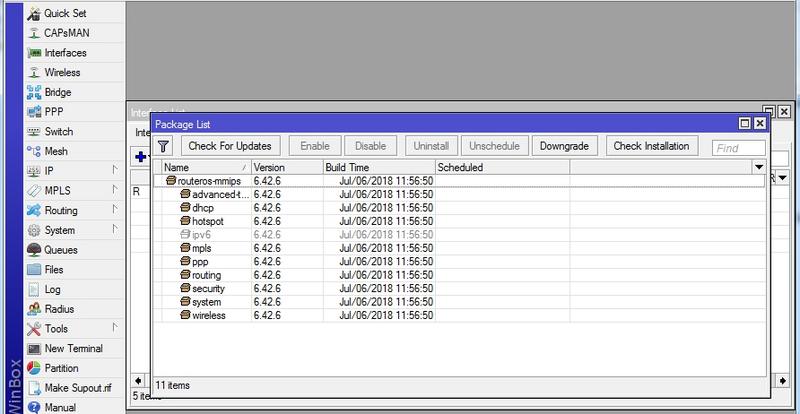The image size is (800, 414).
Task: Click the Disable package button
Action: click(370, 146)
